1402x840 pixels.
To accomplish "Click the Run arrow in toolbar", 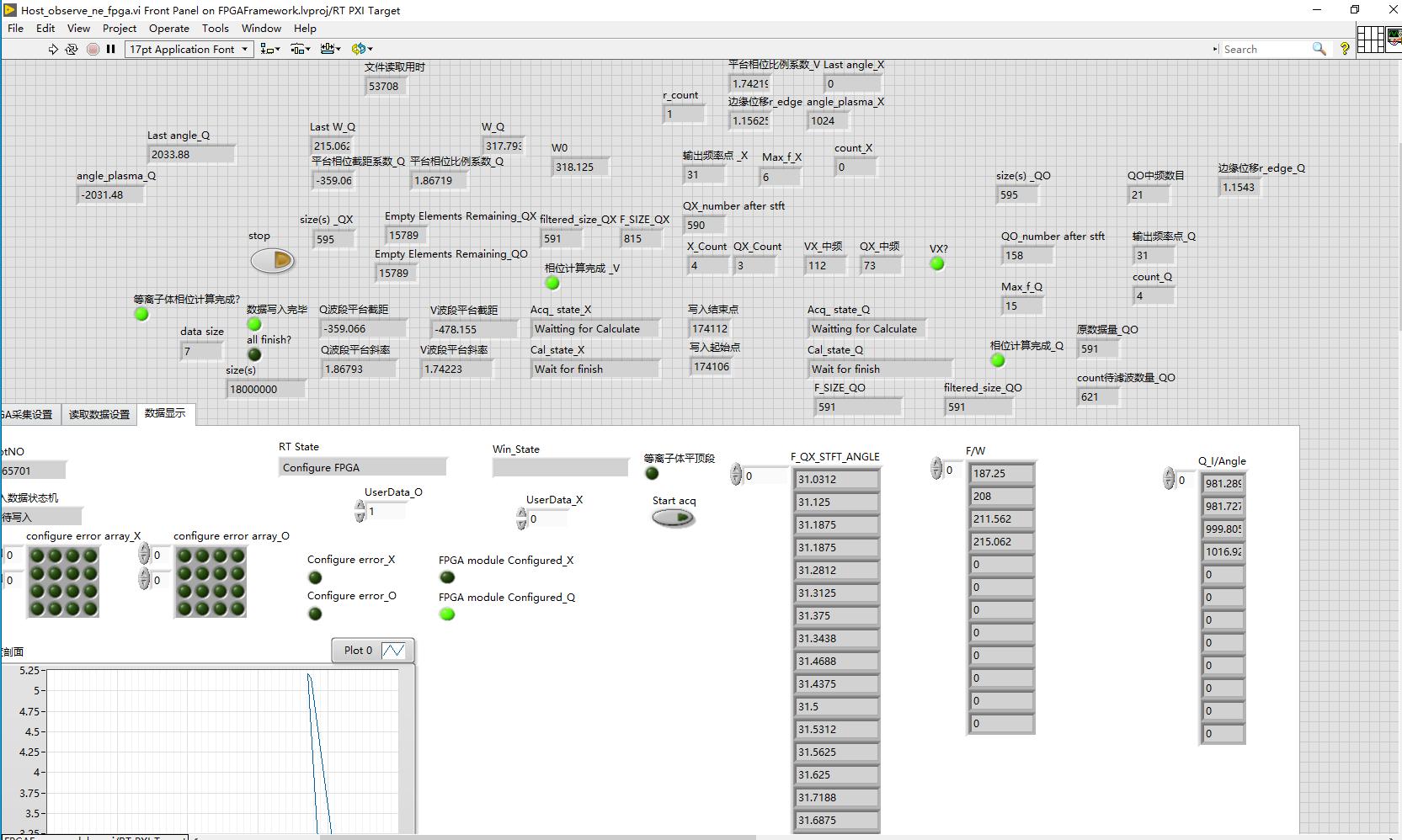I will pyautogui.click(x=53, y=50).
